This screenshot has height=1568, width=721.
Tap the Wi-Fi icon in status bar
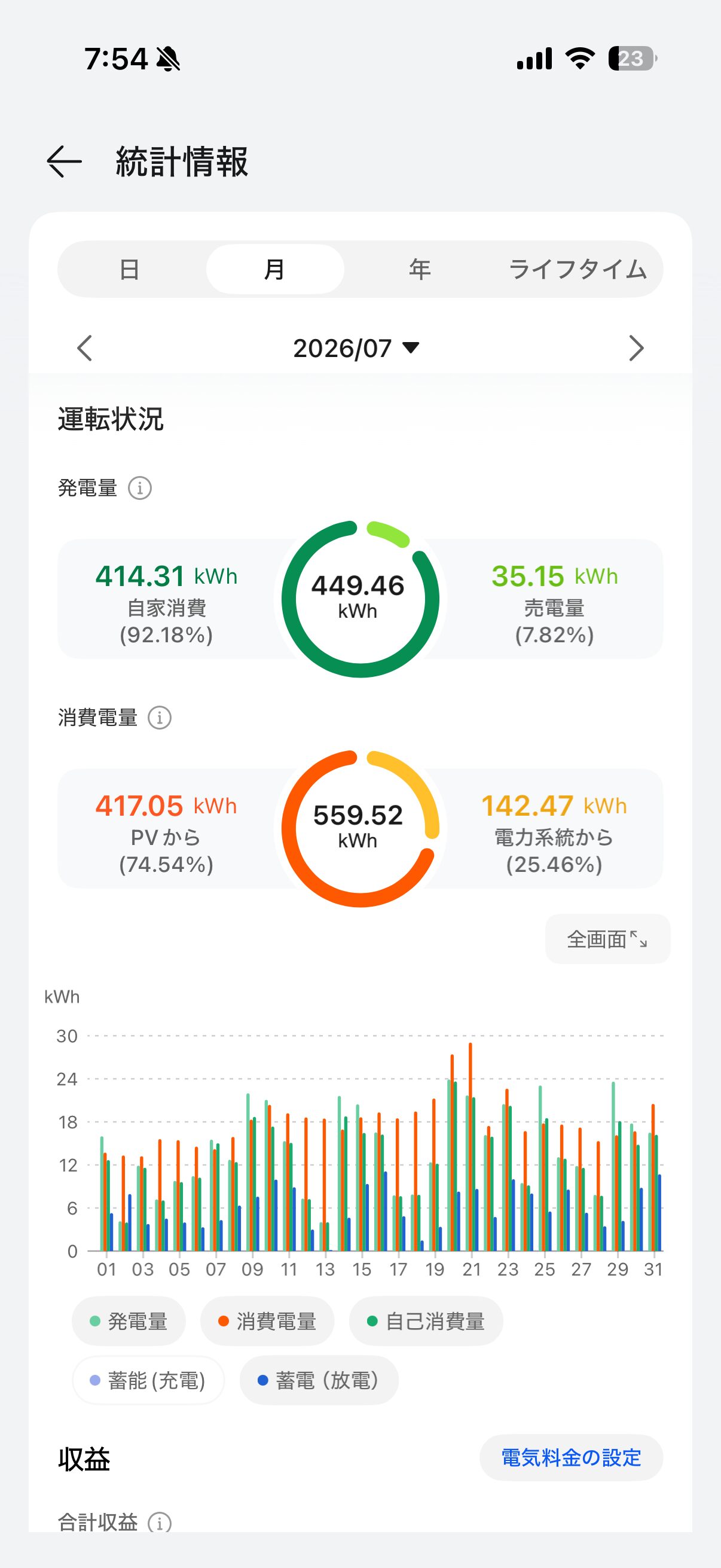point(580,59)
